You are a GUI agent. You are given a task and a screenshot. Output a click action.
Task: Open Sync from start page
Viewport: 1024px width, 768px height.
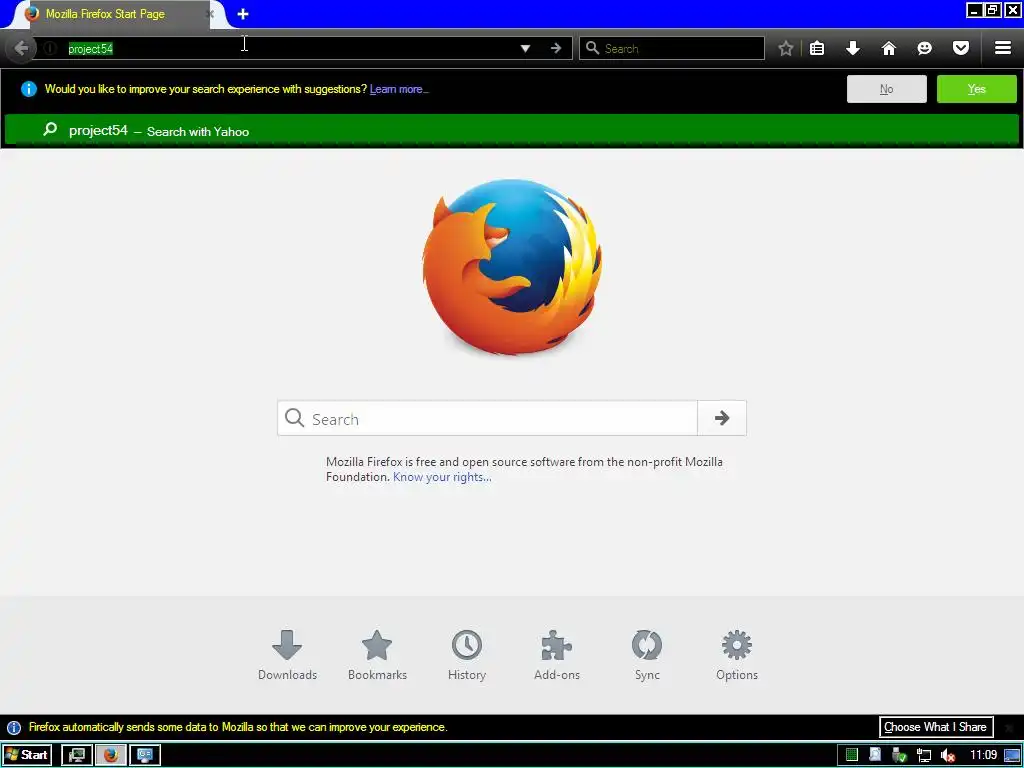tap(647, 655)
